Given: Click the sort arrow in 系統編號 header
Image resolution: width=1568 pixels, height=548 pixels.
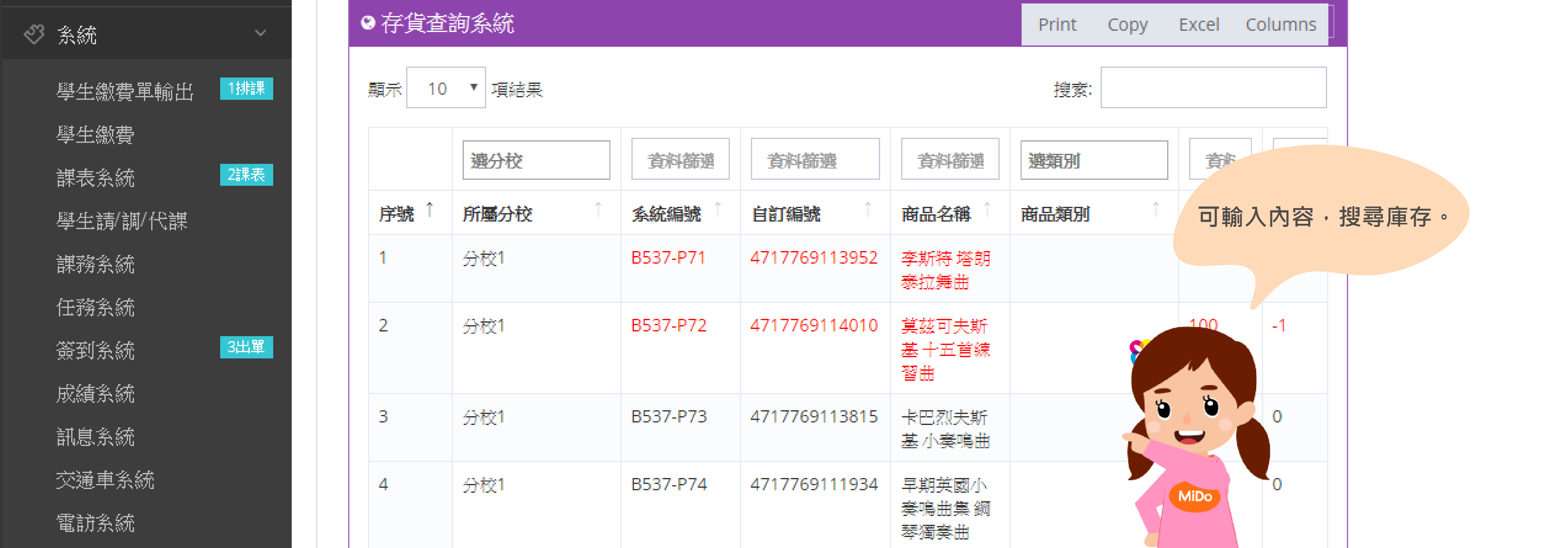Looking at the screenshot, I should click(718, 209).
